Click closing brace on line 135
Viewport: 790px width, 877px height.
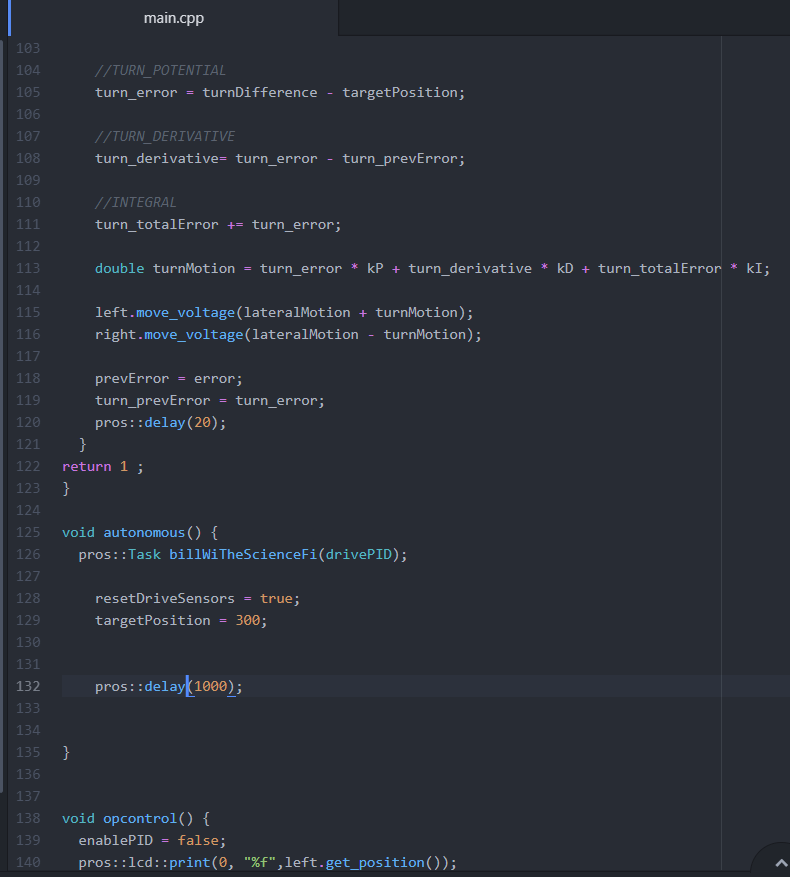(66, 752)
